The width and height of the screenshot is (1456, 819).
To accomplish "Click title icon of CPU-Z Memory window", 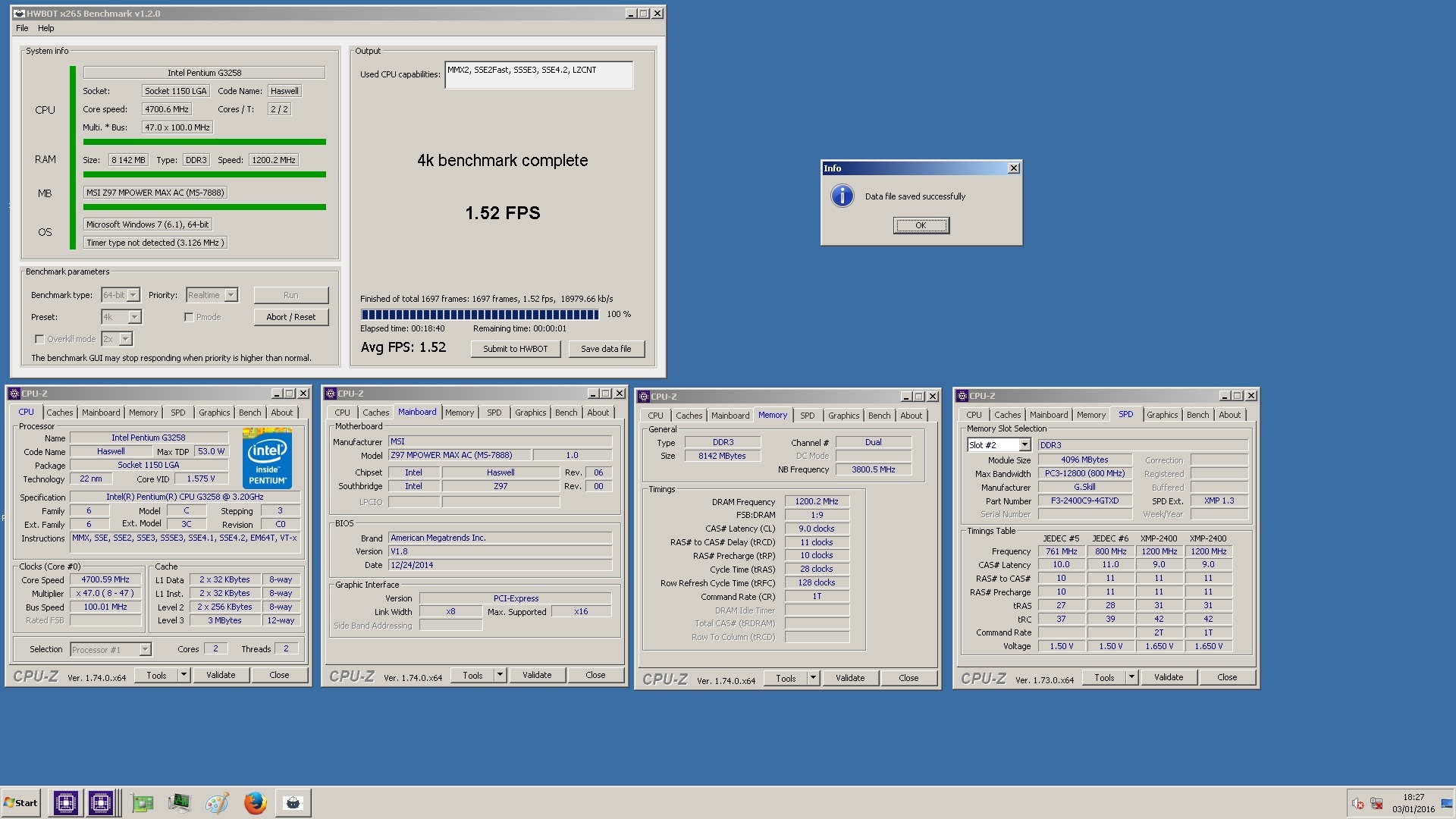I will pos(644,397).
